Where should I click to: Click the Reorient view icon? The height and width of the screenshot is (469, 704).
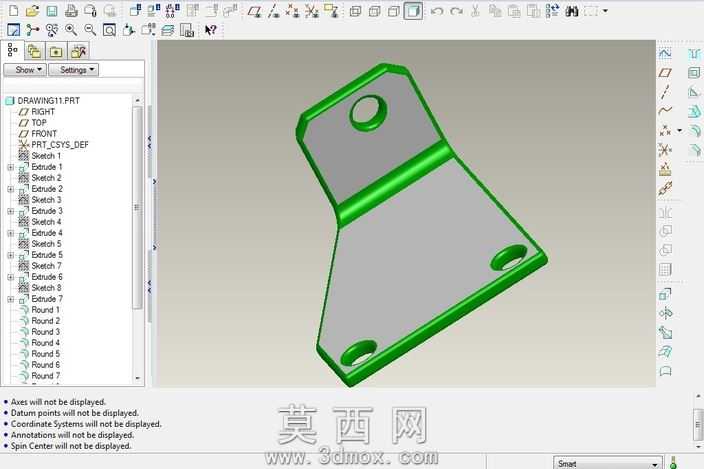click(x=128, y=30)
